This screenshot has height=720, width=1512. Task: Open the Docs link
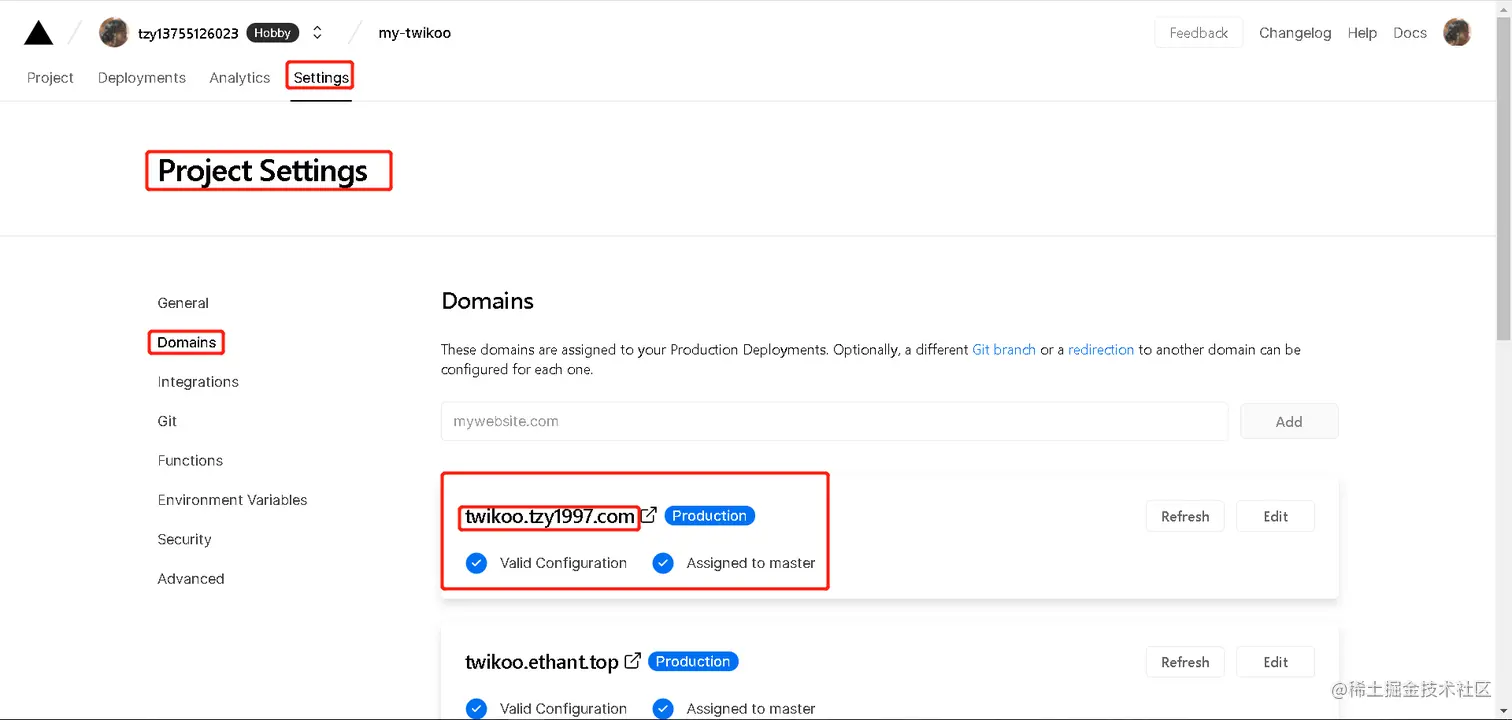[1410, 33]
